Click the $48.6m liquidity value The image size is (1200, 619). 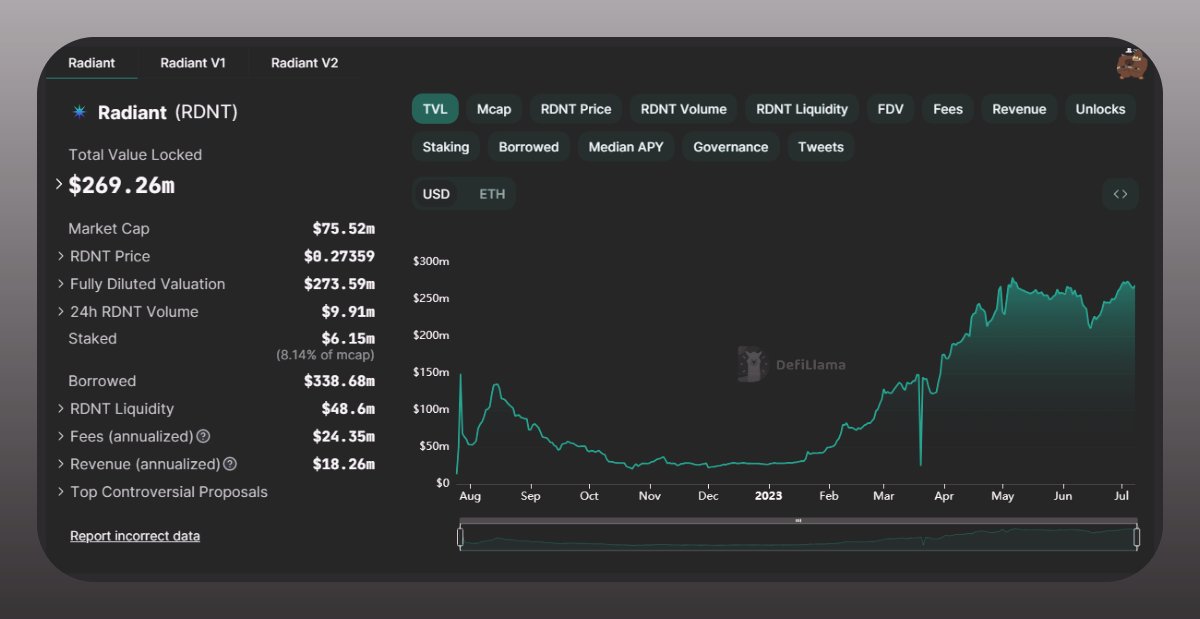point(348,409)
